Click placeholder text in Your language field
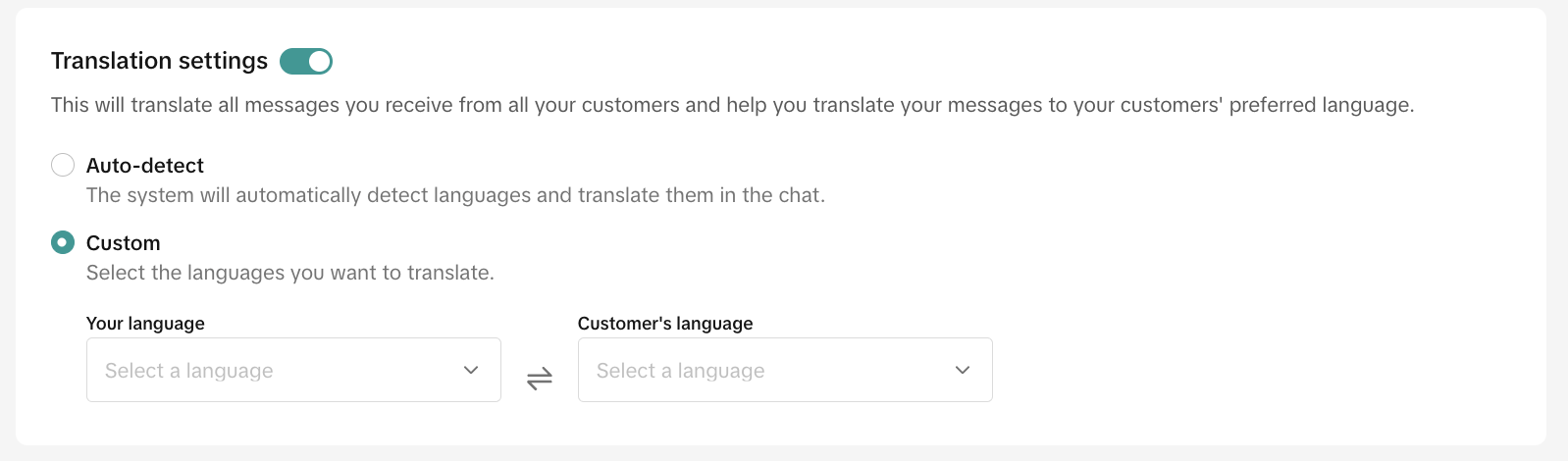1568x461 pixels. pyautogui.click(x=189, y=371)
